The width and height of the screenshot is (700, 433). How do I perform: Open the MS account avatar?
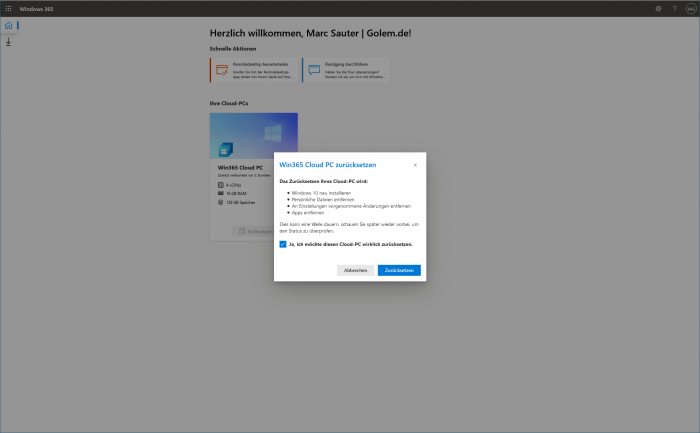691,8
